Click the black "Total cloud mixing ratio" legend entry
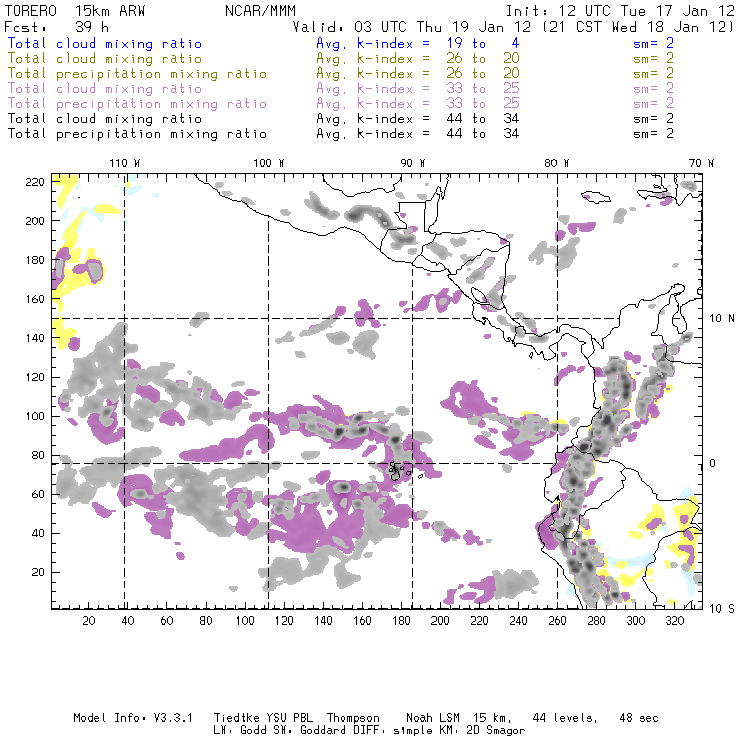 [105, 118]
